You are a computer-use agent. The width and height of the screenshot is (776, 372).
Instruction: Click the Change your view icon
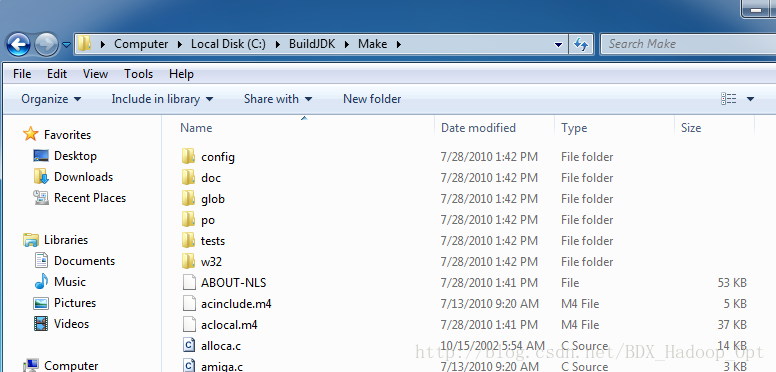728,99
